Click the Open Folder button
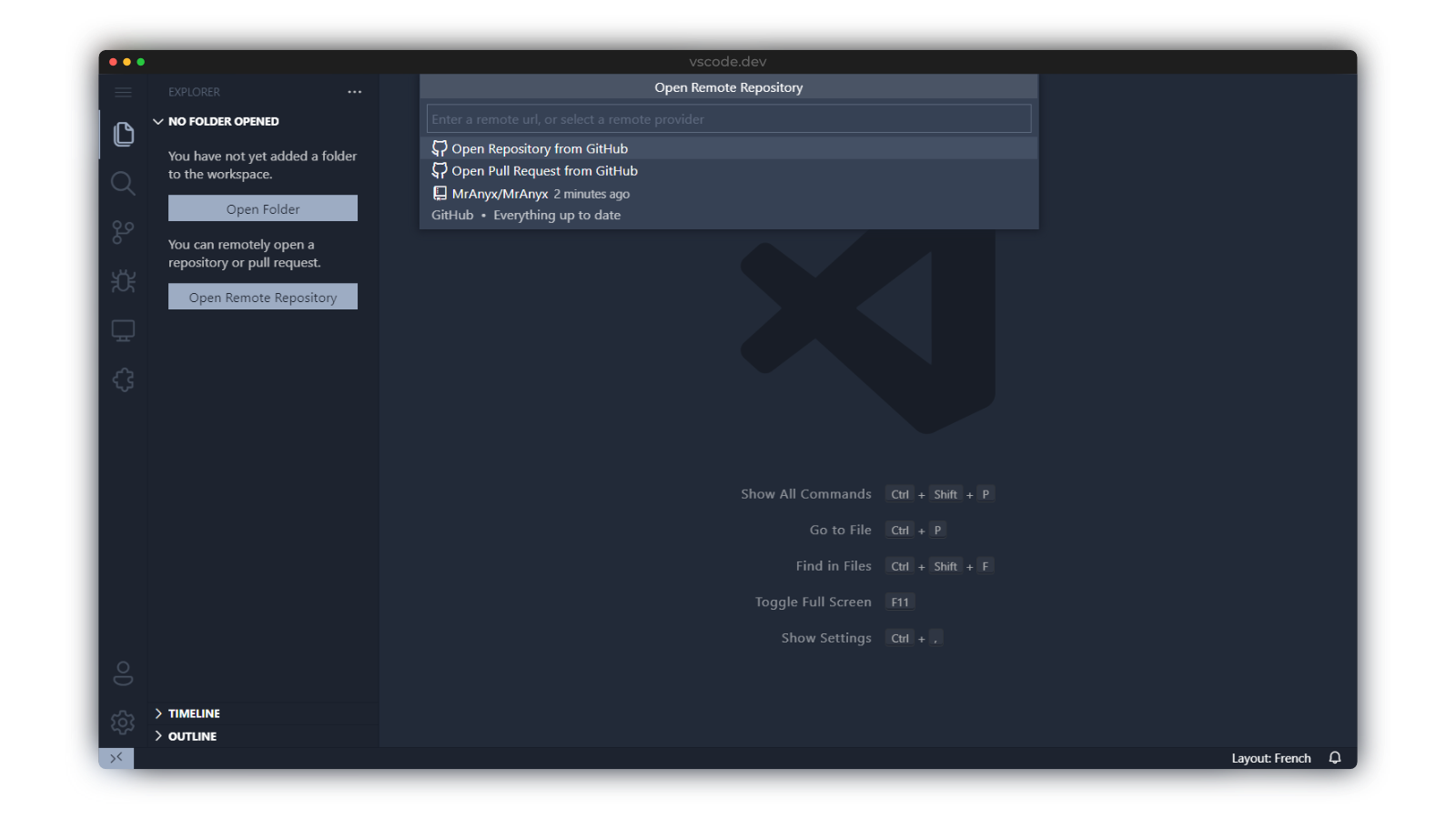This screenshot has width=1456, height=819. (263, 208)
